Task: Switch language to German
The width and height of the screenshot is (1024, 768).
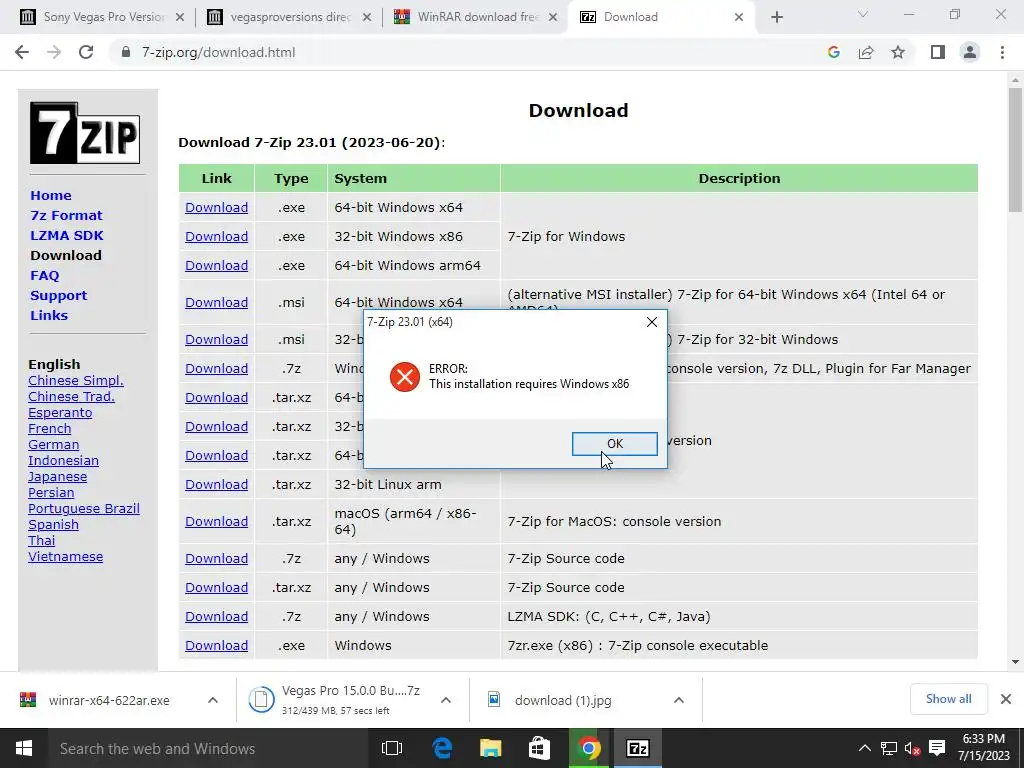Action: click(54, 445)
